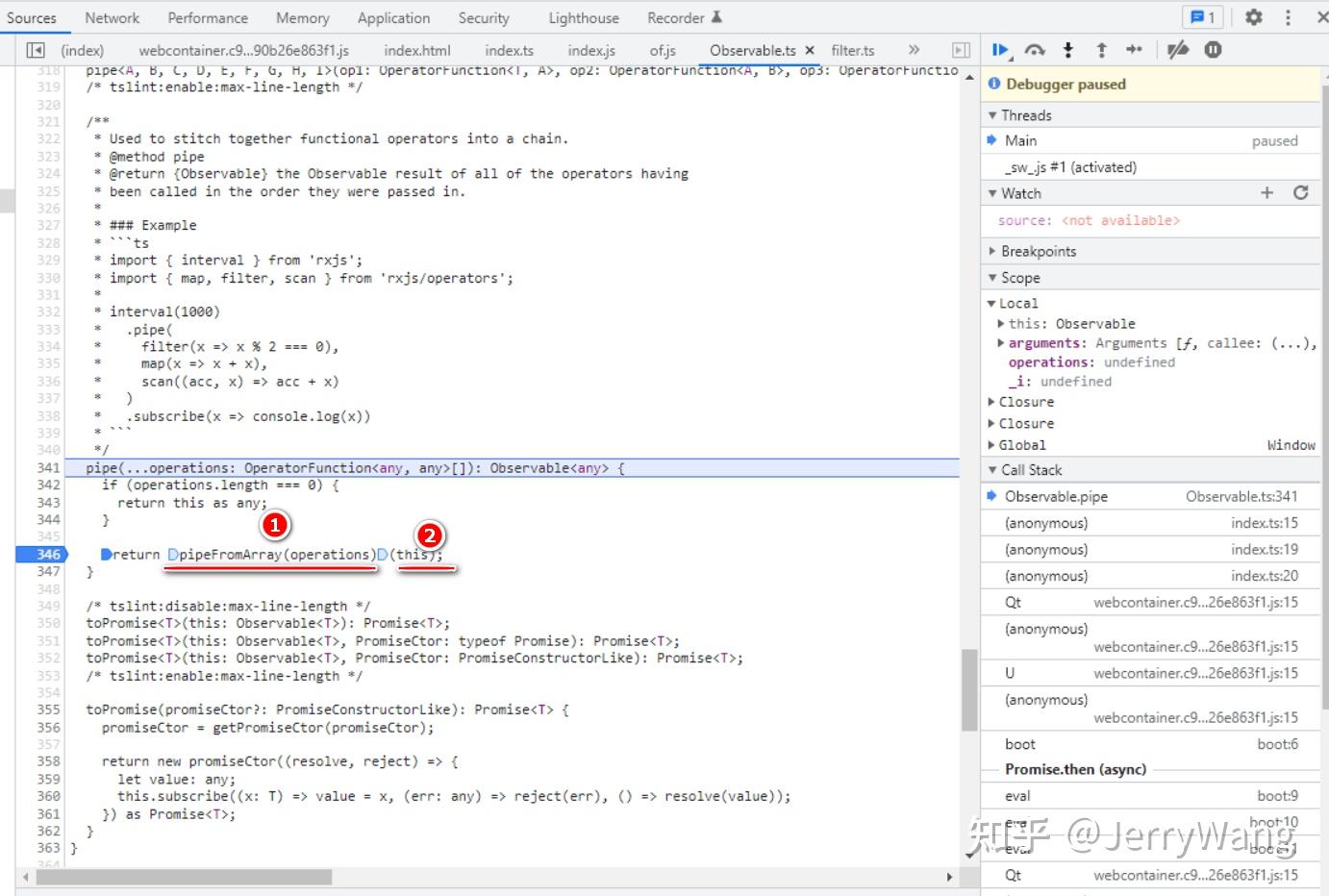Screen dimensions: 1329x896
Task: Add a new watch expression
Action: [x=1267, y=192]
